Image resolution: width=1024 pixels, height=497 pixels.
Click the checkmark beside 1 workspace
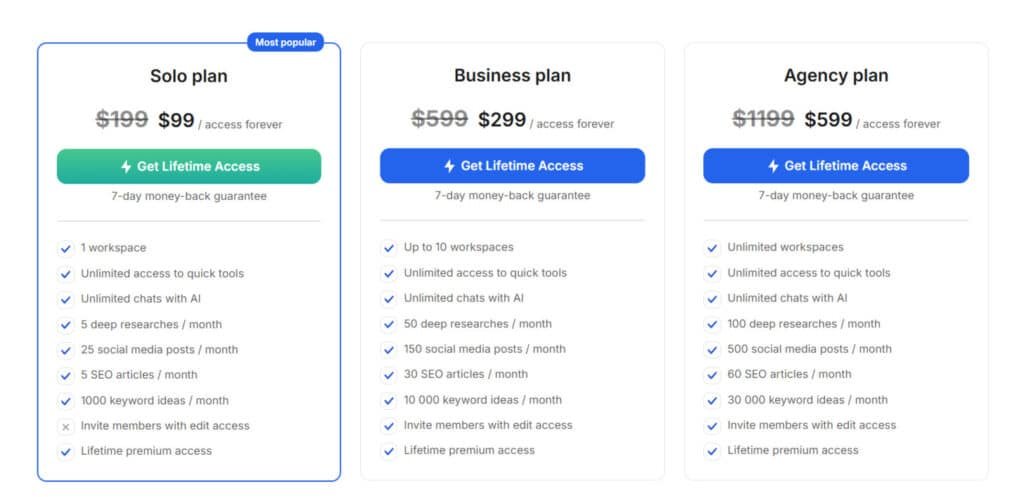point(66,248)
